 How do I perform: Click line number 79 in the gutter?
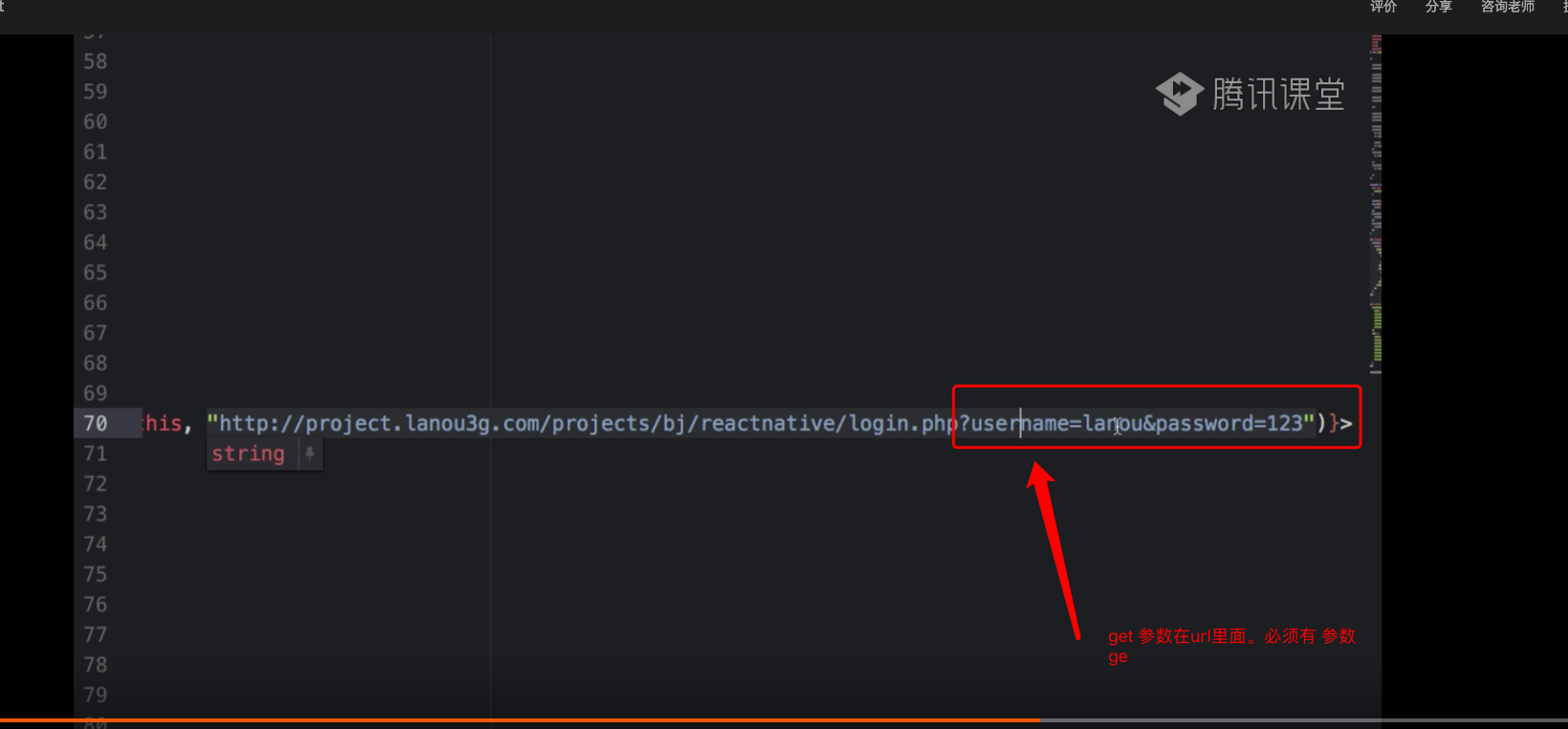(x=96, y=695)
